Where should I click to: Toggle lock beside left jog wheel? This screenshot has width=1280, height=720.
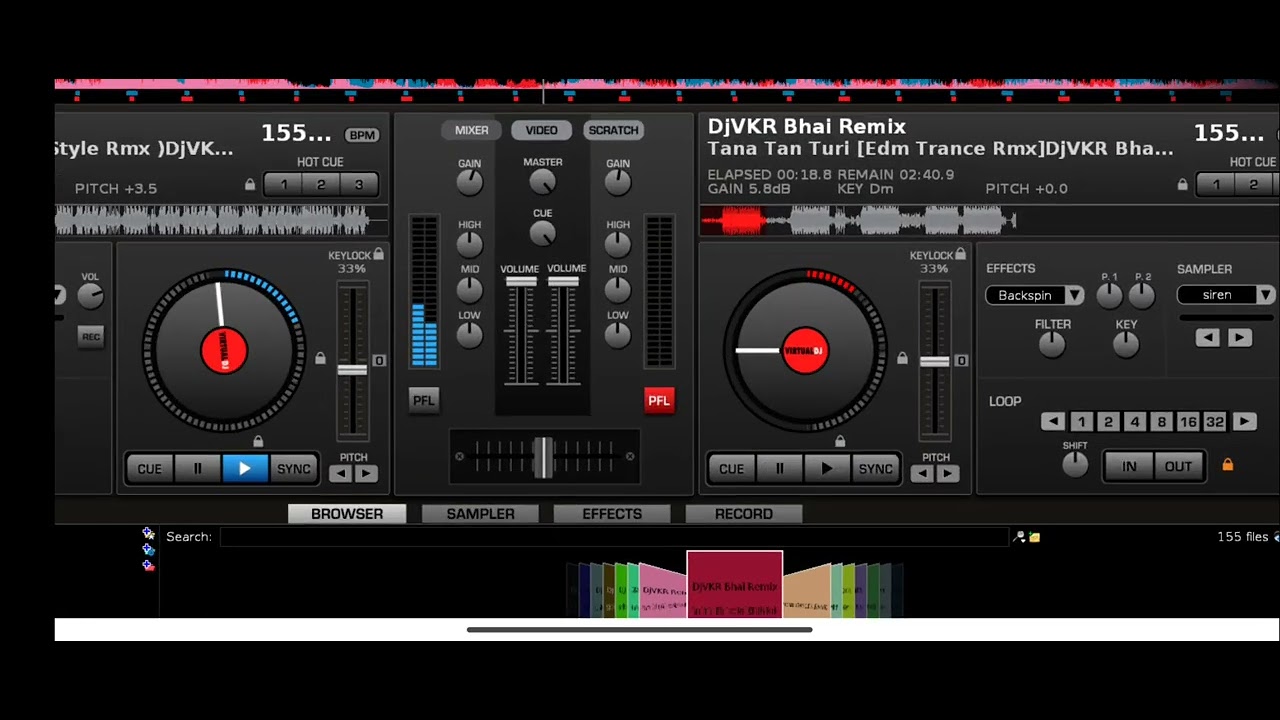tap(320, 358)
